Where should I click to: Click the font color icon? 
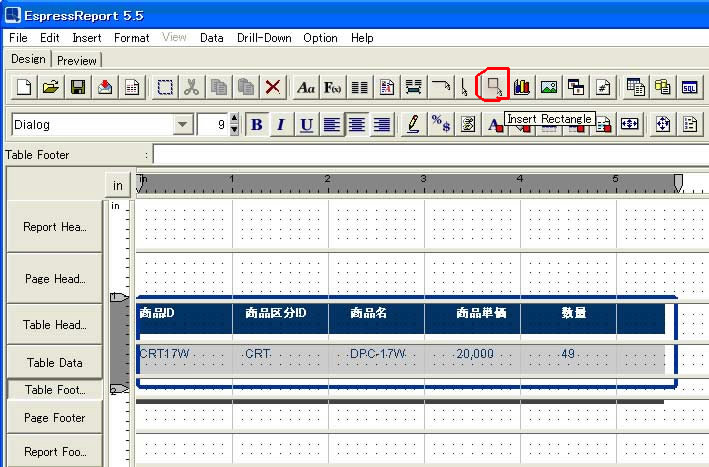click(494, 125)
